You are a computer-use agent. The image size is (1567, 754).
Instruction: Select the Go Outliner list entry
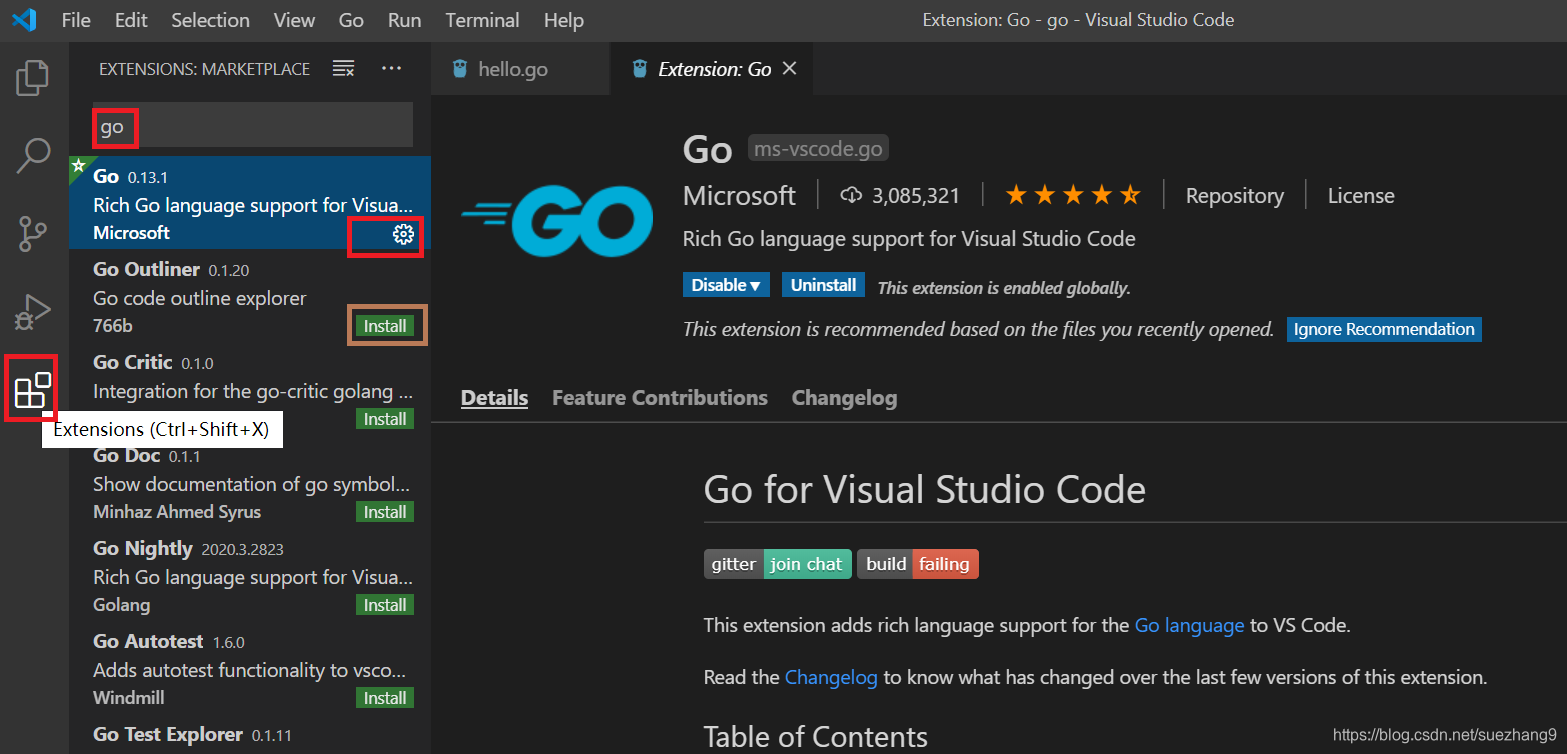(x=250, y=296)
